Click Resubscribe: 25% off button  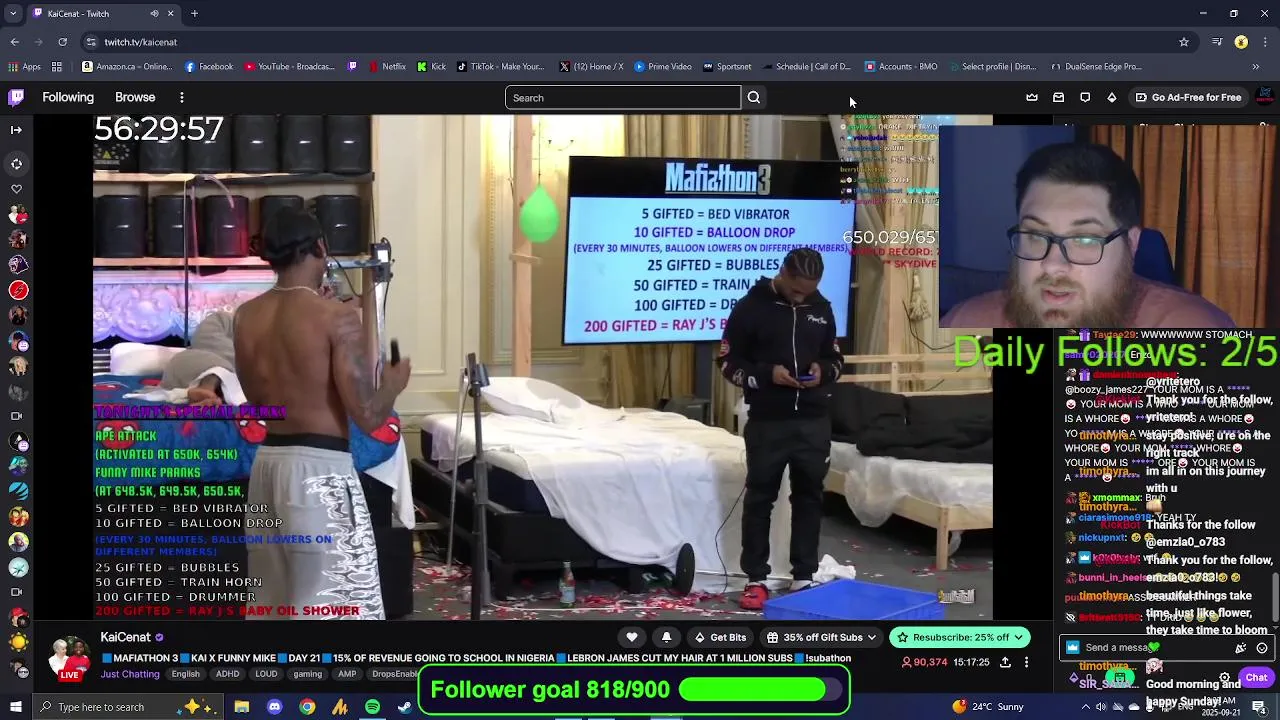(x=959, y=637)
